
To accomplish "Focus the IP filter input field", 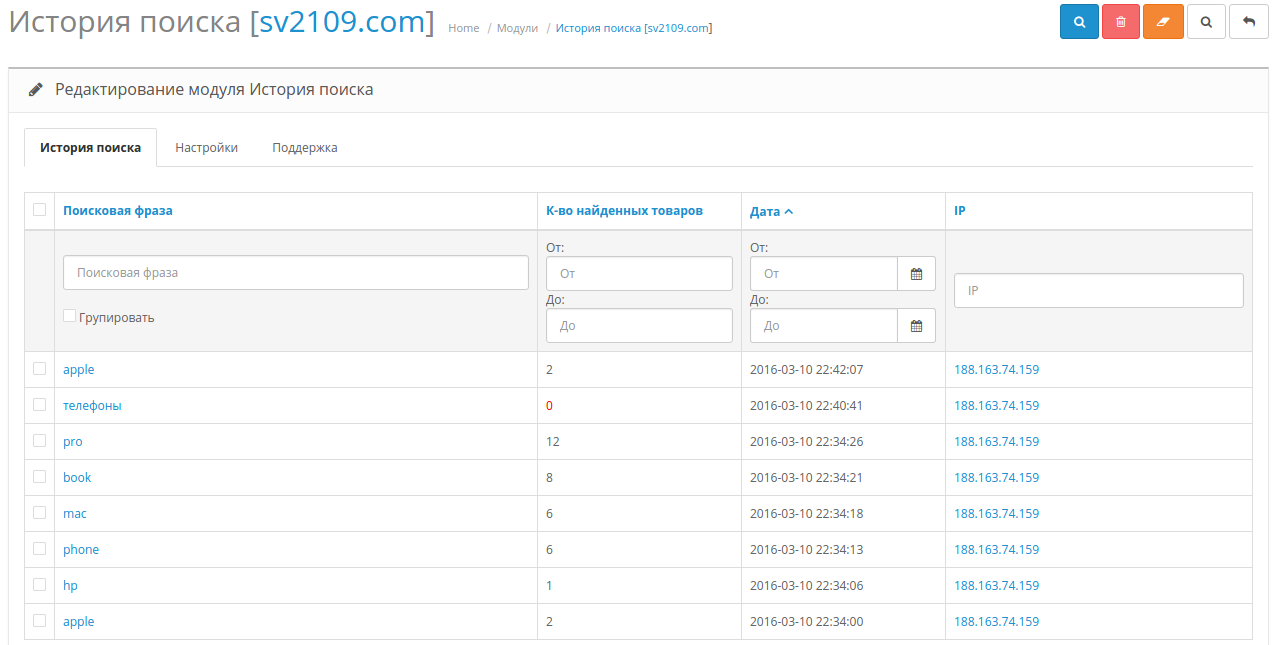I will pyautogui.click(x=1098, y=290).
